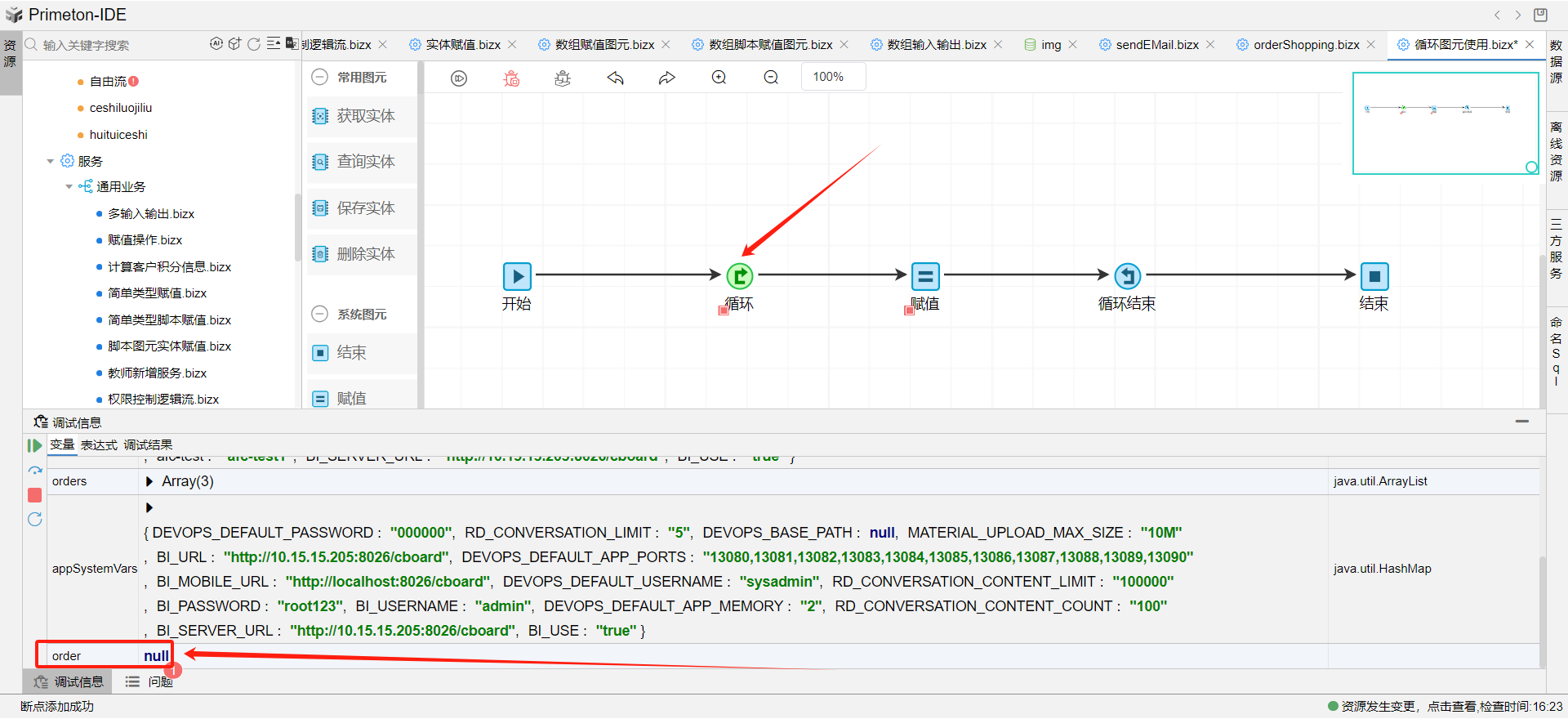Click the red debug bug icon in toolbar
Image resolution: width=1568 pixels, height=719 pixels.
(511, 78)
